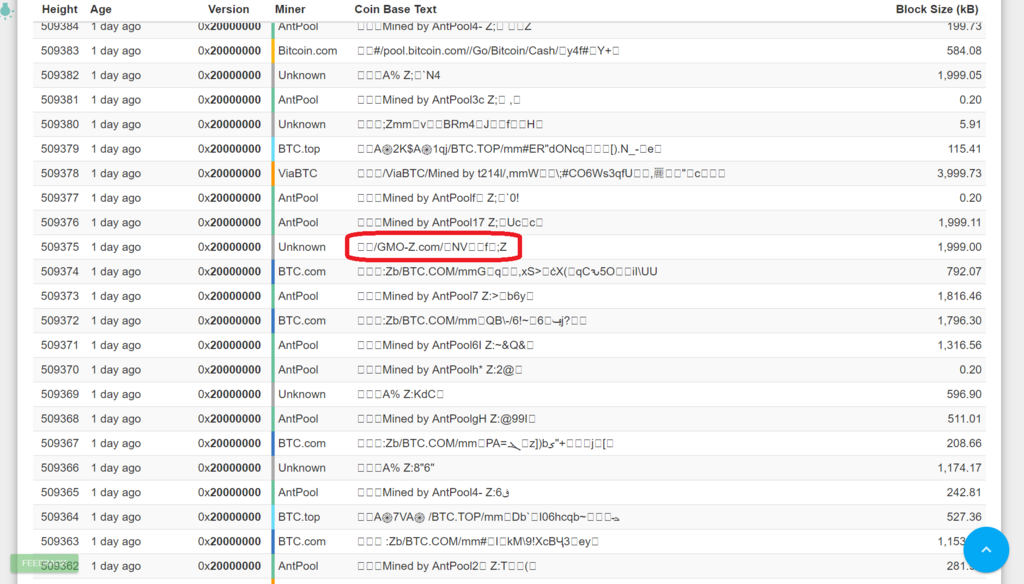Viewport: 1024px width, 584px height.
Task: Open block height 509371
Action: pyautogui.click(x=59, y=345)
